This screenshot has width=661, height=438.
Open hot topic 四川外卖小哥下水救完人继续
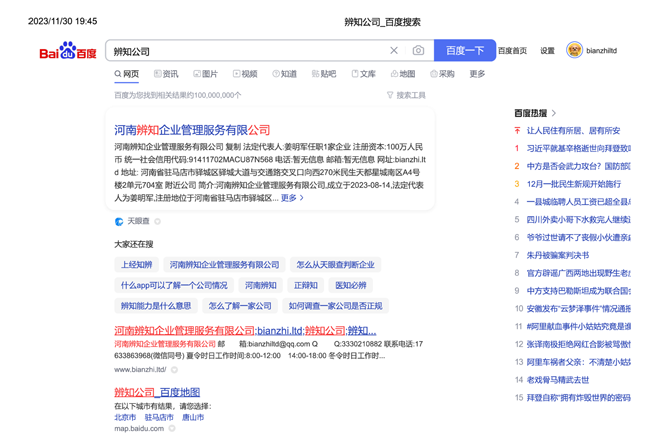(578, 220)
